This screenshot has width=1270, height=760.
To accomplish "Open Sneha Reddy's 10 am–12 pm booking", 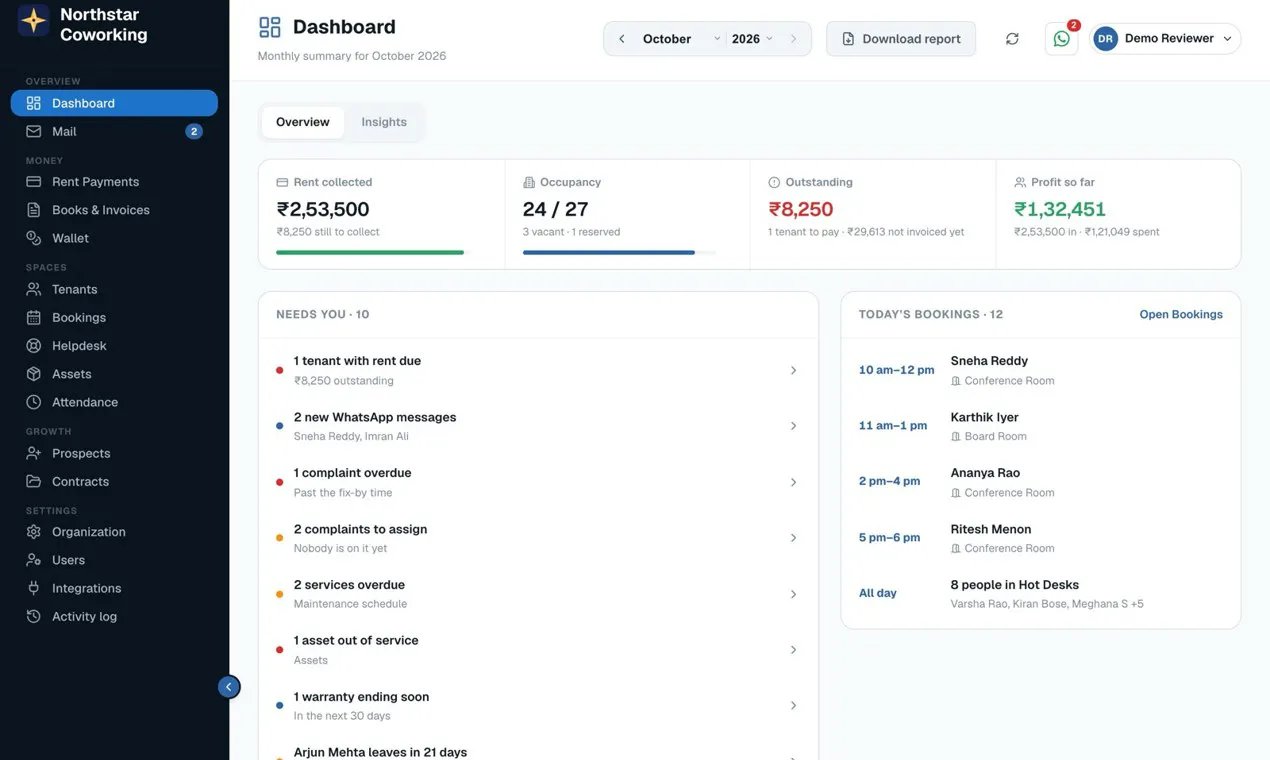I will (x=1040, y=370).
